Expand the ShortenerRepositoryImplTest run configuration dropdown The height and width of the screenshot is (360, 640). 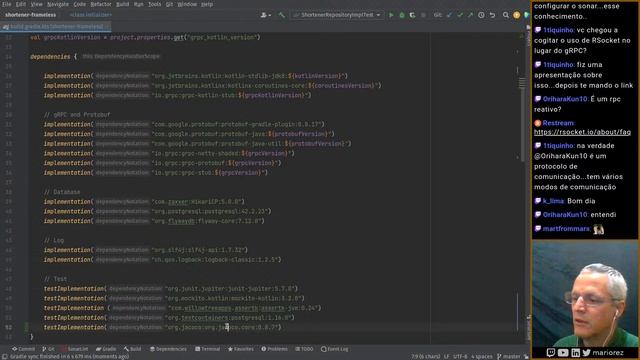(x=337, y=15)
